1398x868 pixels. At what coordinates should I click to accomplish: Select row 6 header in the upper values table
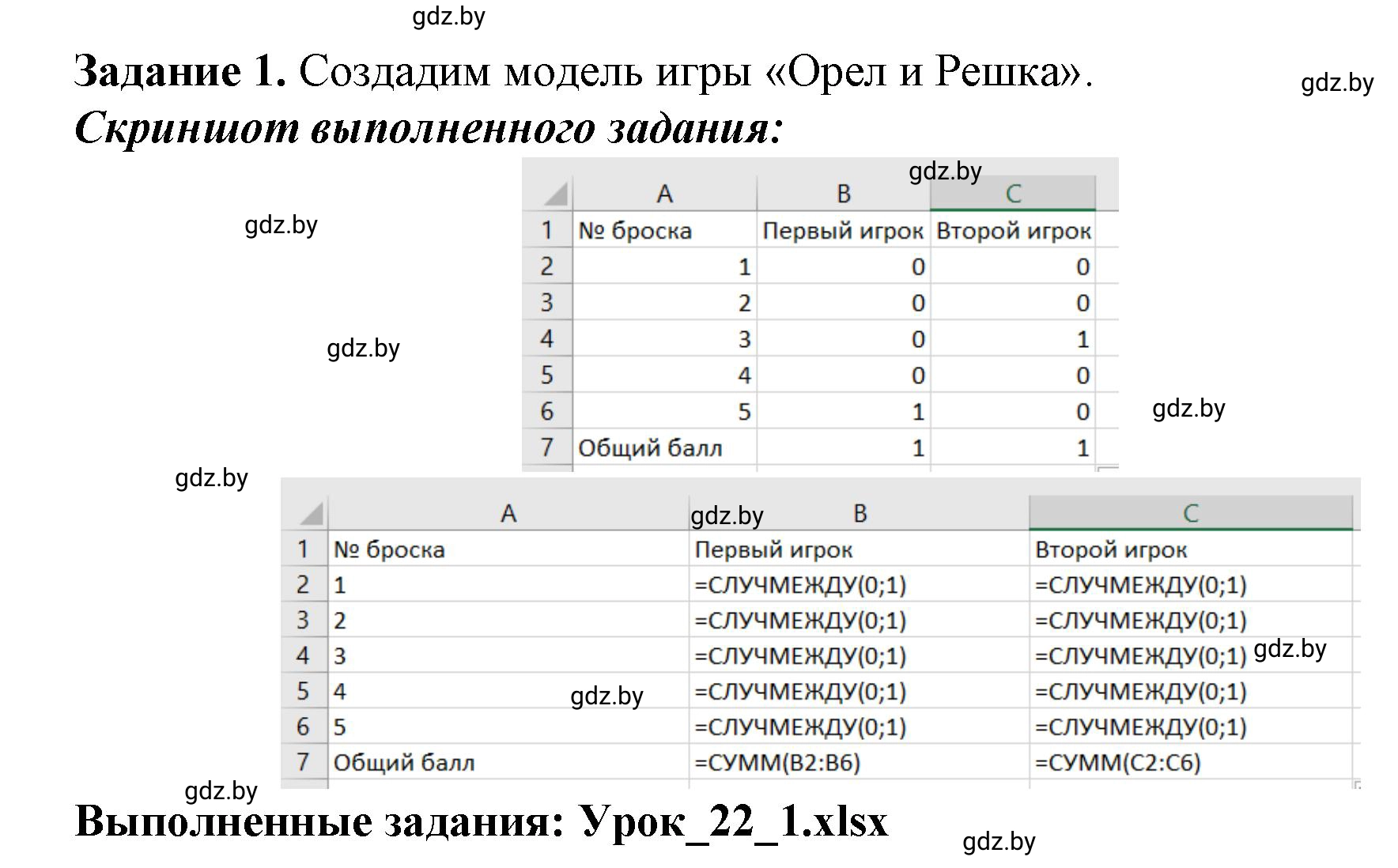click(x=547, y=411)
